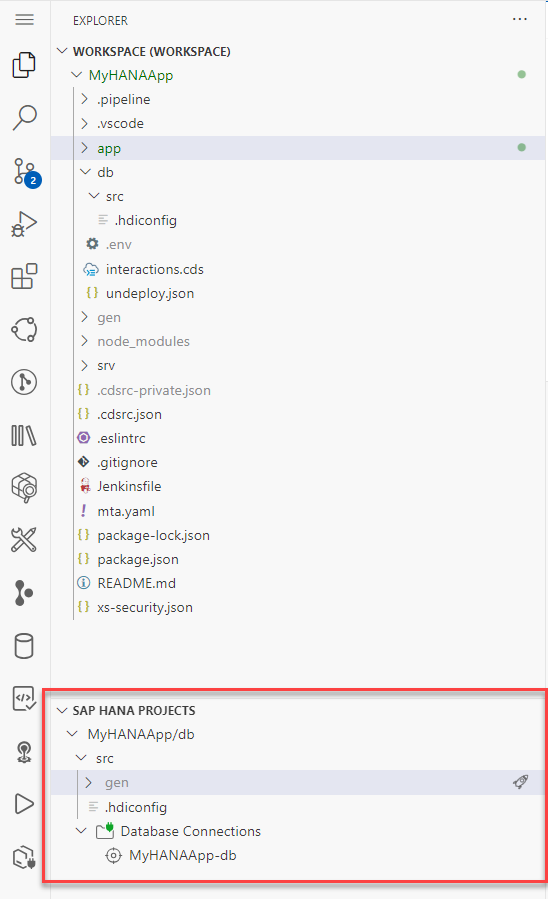Screen dimensions: 548x899
Task: Open the .env file
Action: (x=119, y=244)
